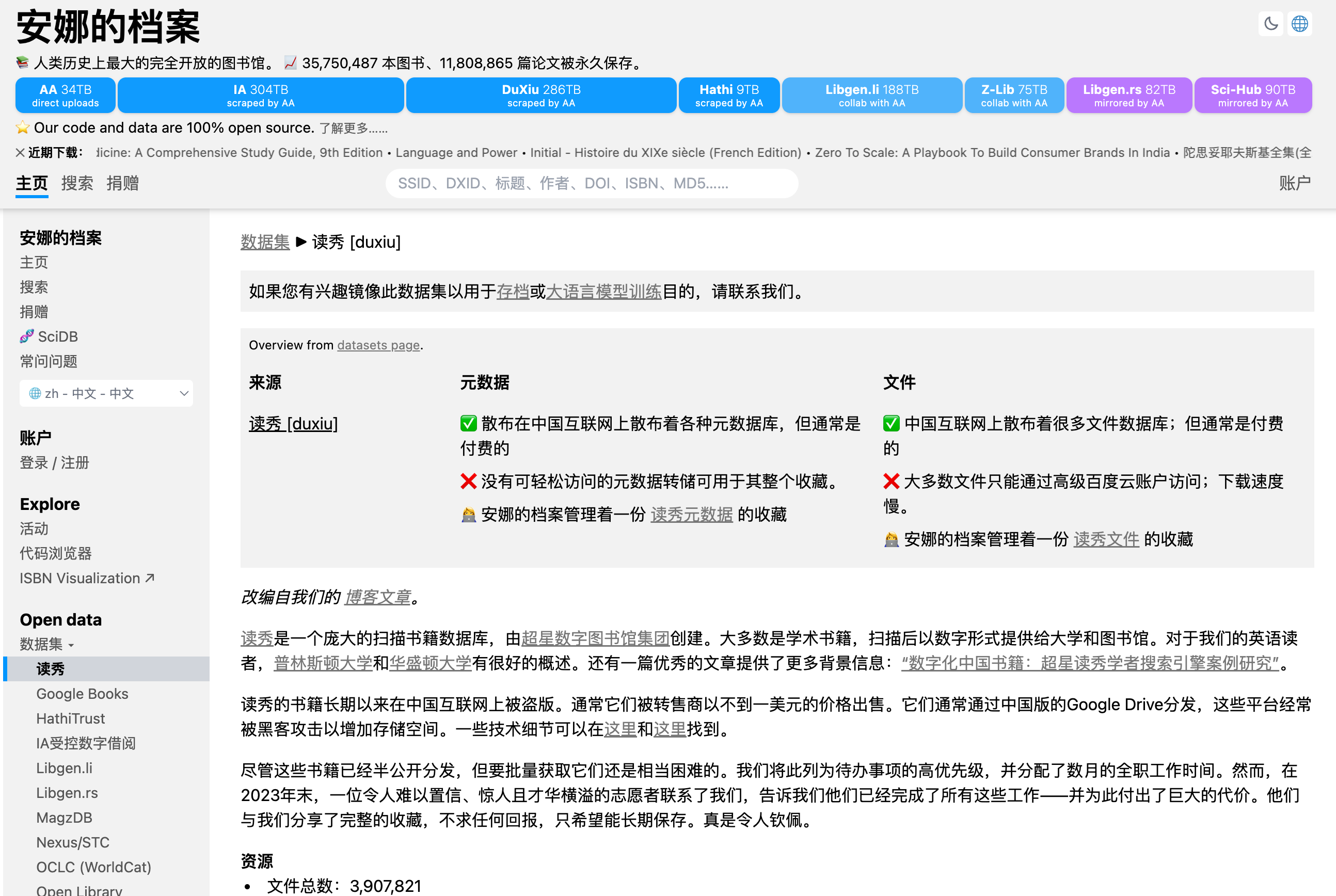
Task: Open 搜索 in the left sidebar
Action: [34, 287]
